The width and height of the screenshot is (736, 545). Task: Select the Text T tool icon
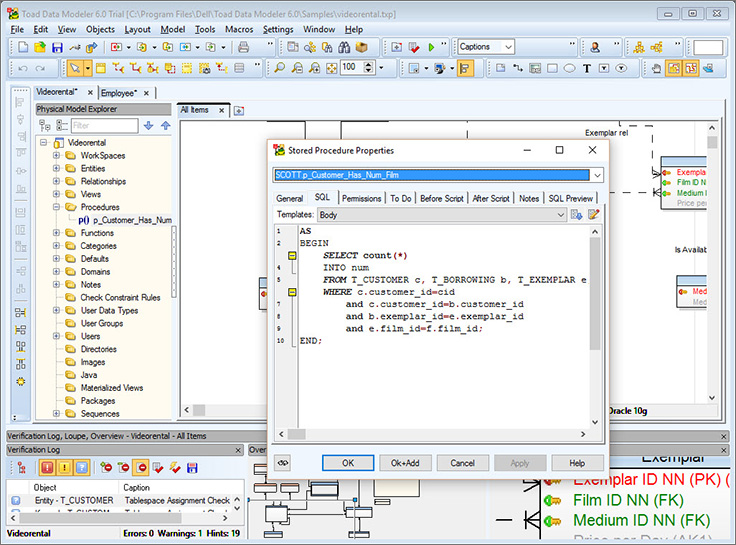(x=587, y=69)
